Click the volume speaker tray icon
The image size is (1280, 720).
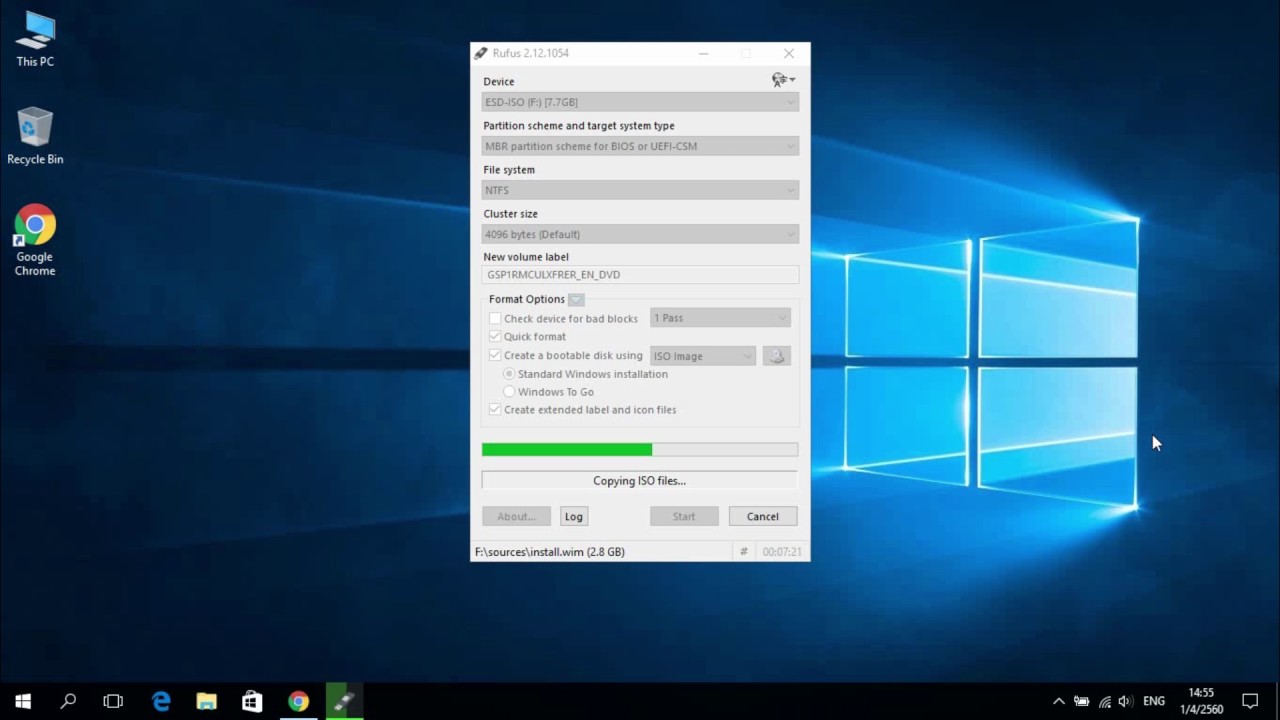1126,701
